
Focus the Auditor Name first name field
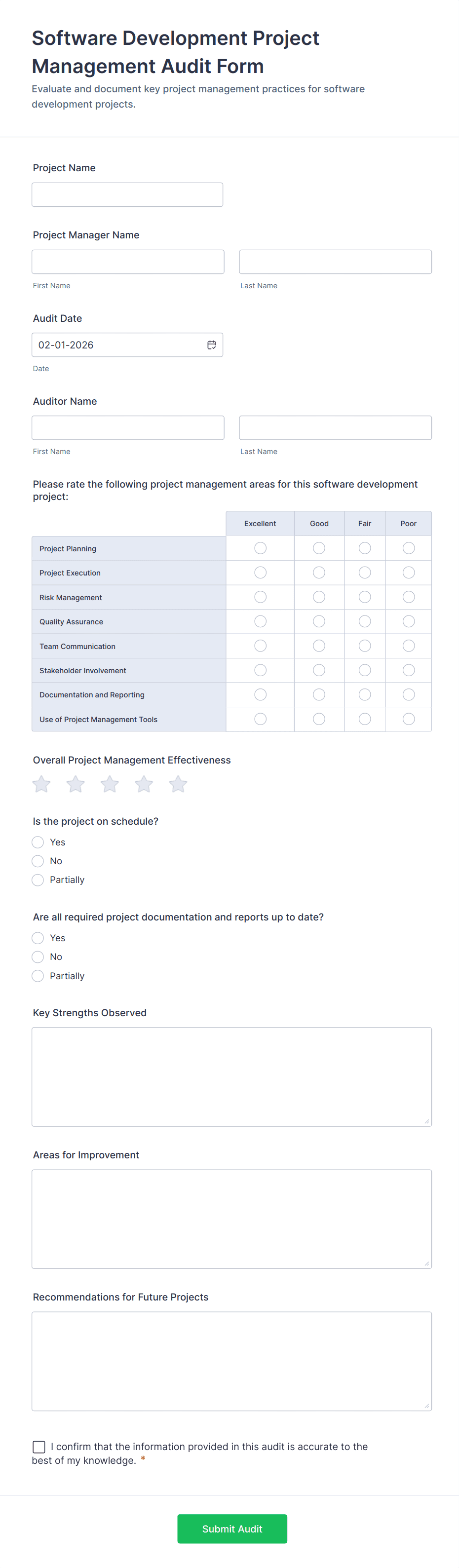[x=127, y=427]
